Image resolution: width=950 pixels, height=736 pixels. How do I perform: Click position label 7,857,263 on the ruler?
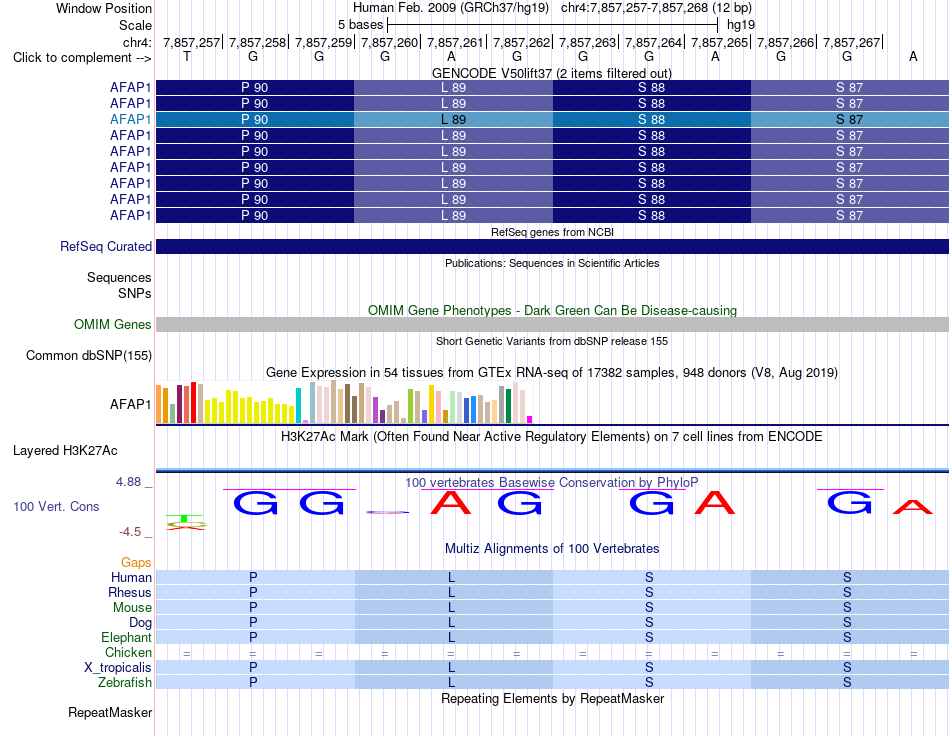pyautogui.click(x=587, y=42)
